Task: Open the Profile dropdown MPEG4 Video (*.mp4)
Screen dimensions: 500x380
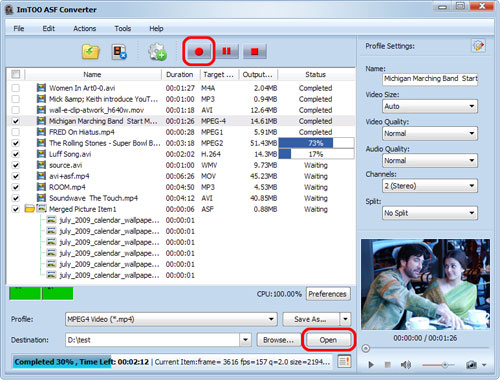Action: [x=171, y=319]
